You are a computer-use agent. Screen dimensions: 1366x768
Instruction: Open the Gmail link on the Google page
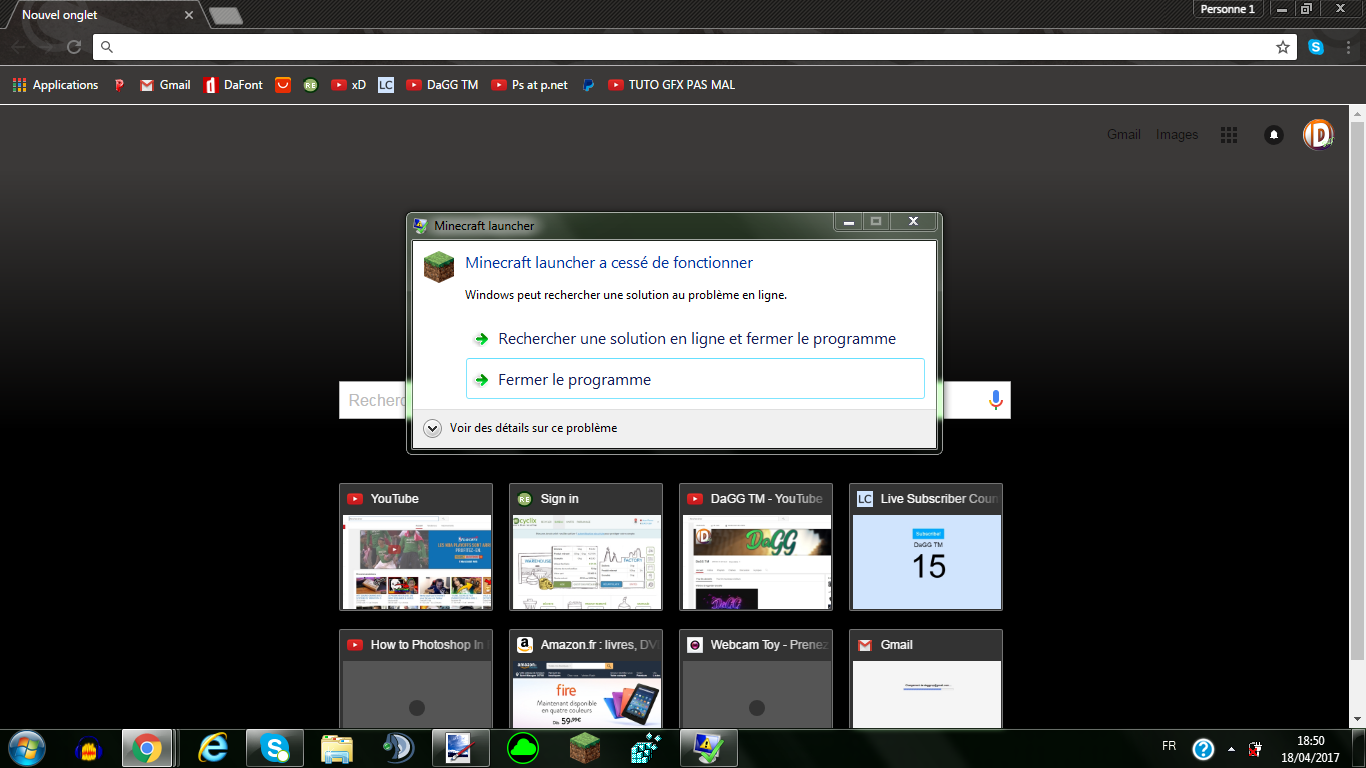(1124, 134)
